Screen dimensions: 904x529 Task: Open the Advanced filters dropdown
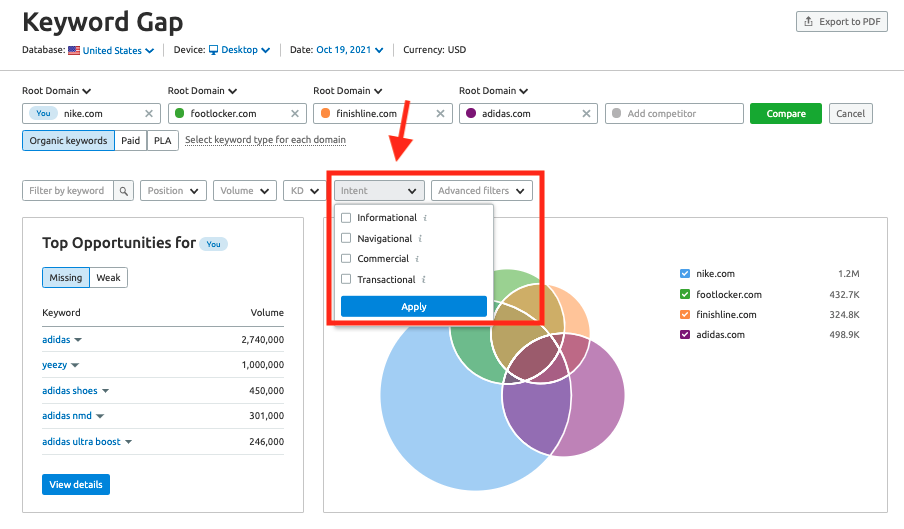(x=481, y=191)
